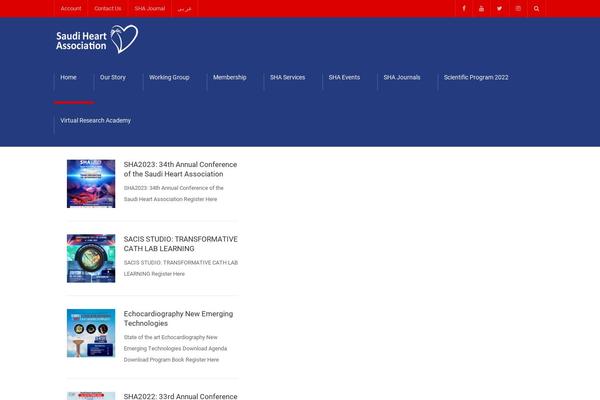The image size is (600, 400).
Task: Click SACIS Studio description text with Register Here
Action: point(181,268)
